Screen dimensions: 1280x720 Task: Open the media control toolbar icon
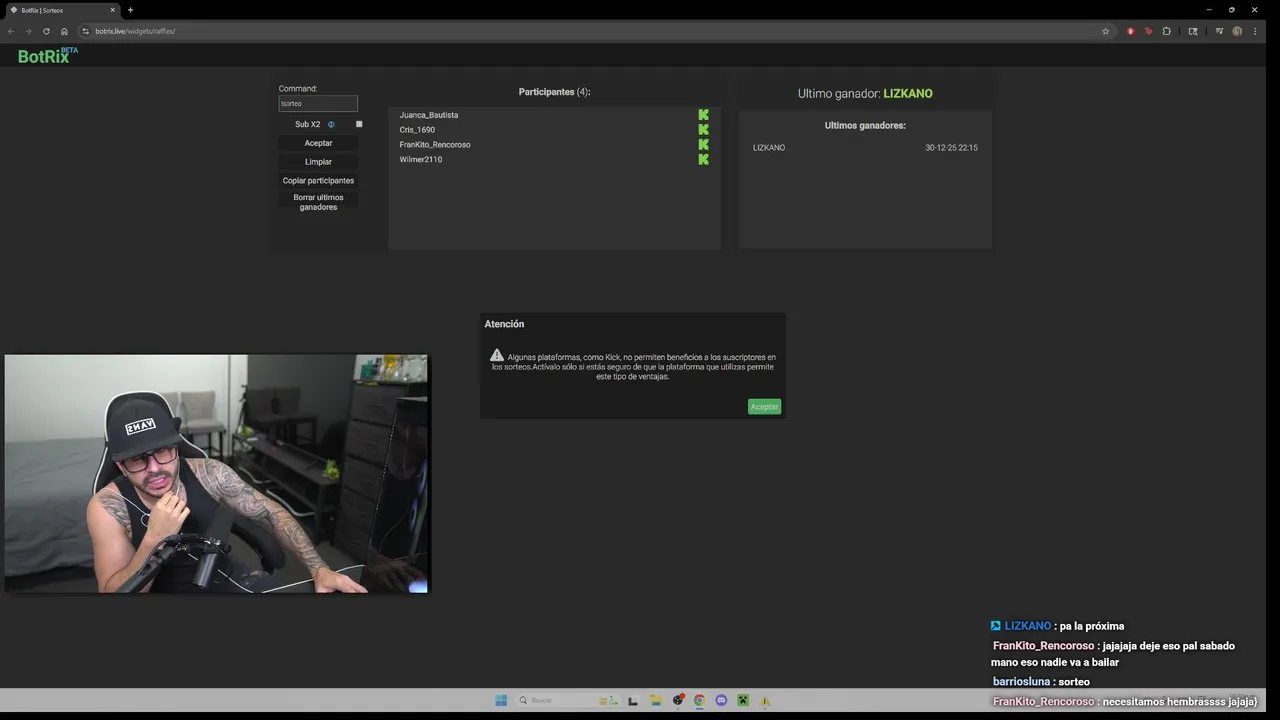pos(1218,31)
